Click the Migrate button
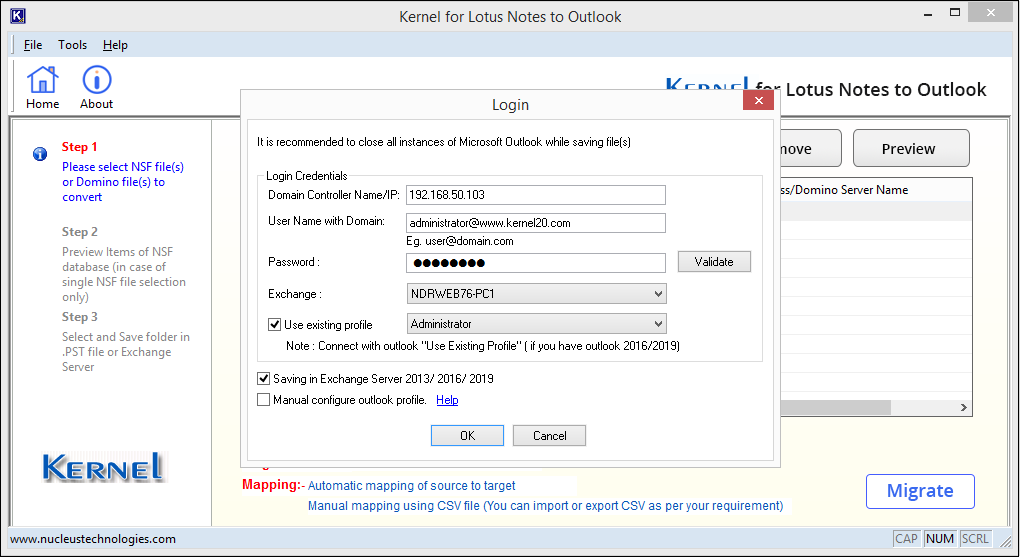1020x557 pixels. click(x=920, y=491)
